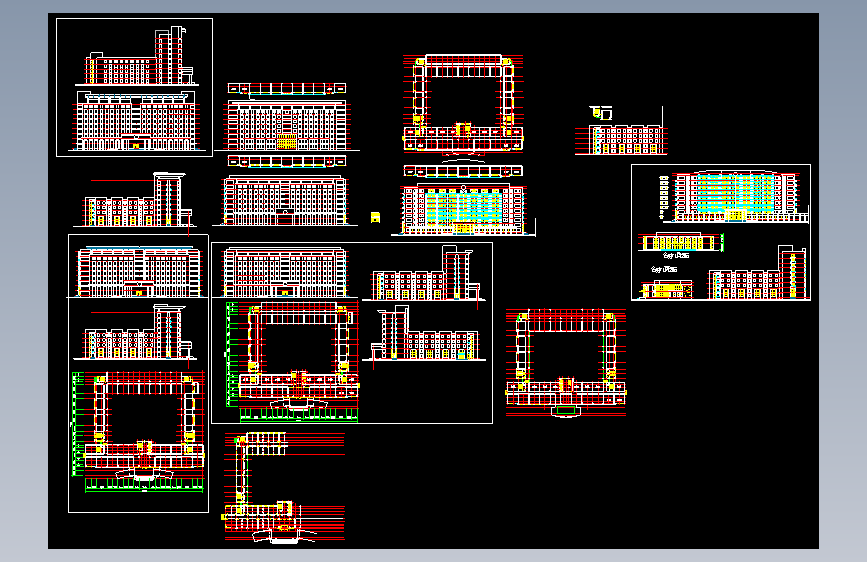Select the front elevation in the top-left framed sheet
This screenshot has width=867, height=562.
(x=137, y=121)
